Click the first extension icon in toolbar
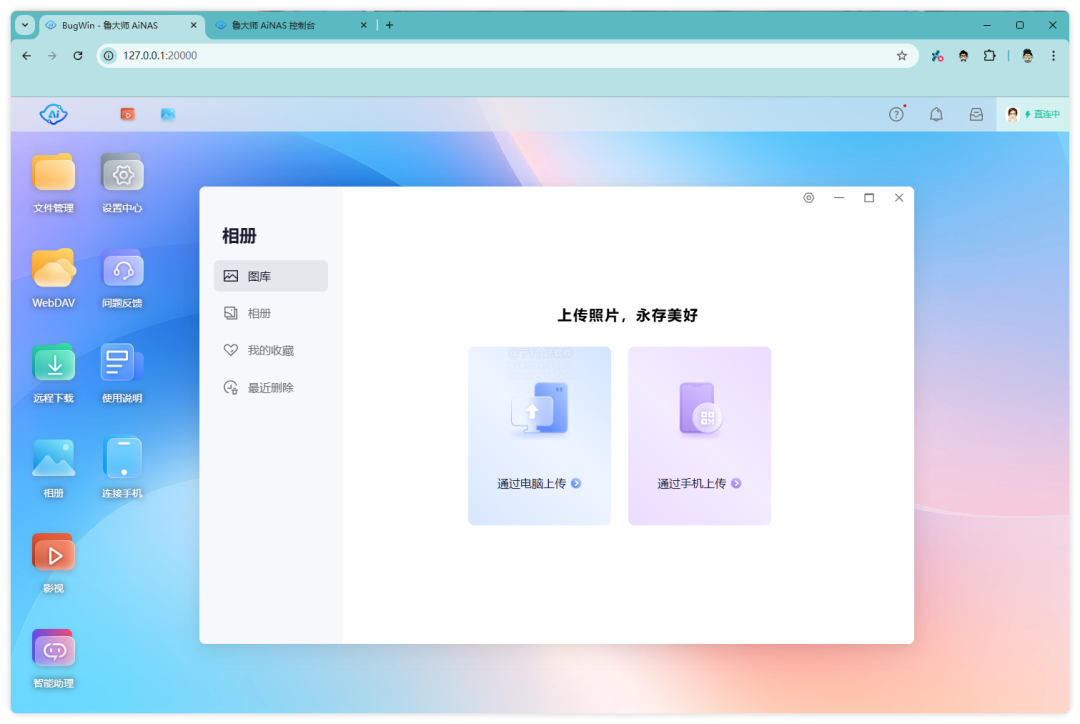The image size is (1080, 724). coord(937,56)
